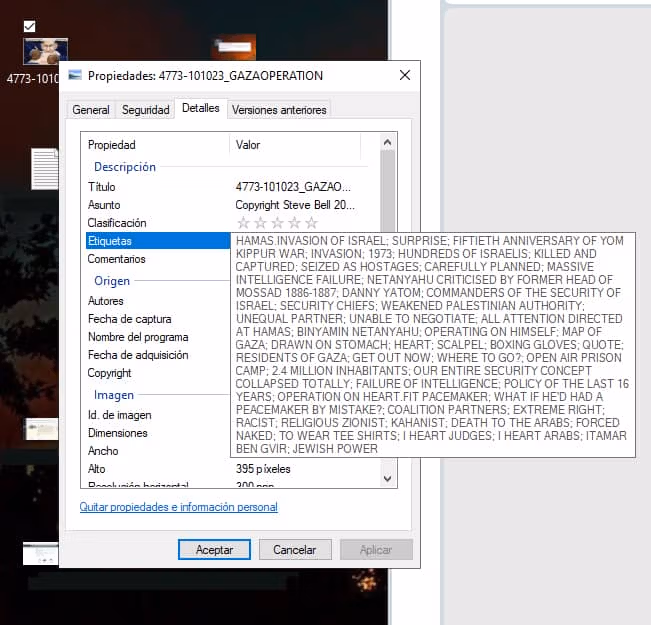This screenshot has width=651, height=625.
Task: Click the image icon in dialog title bar
Action: click(75, 75)
